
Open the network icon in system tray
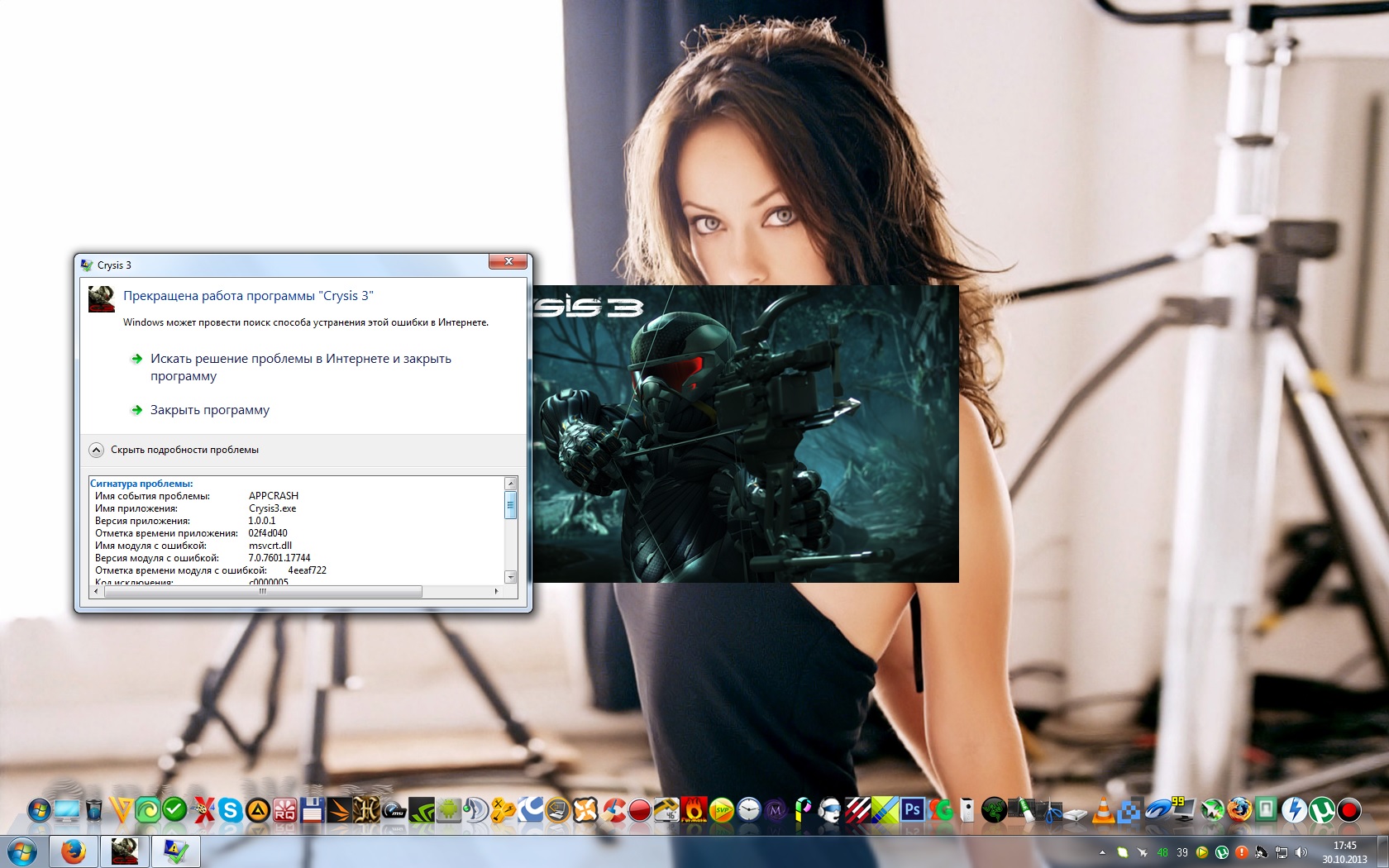click(1282, 852)
